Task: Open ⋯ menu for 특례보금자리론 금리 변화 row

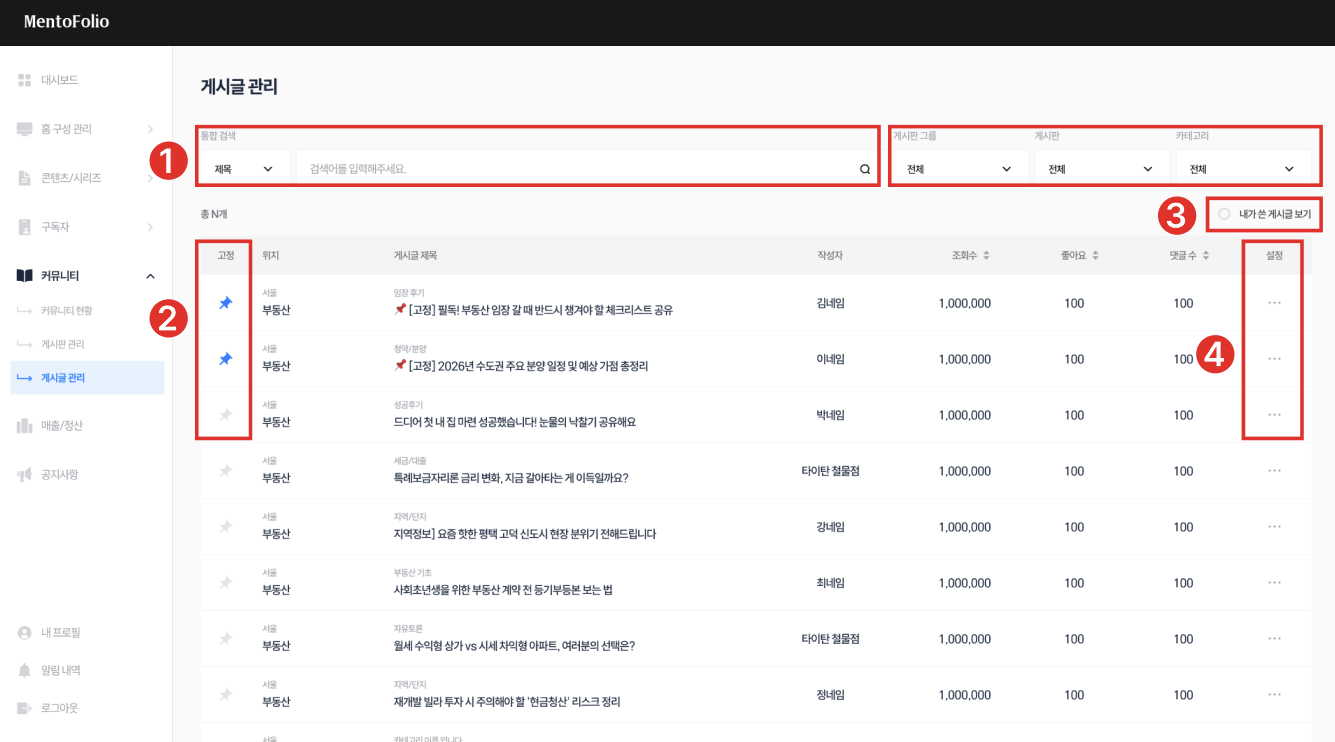Action: click(x=1274, y=471)
